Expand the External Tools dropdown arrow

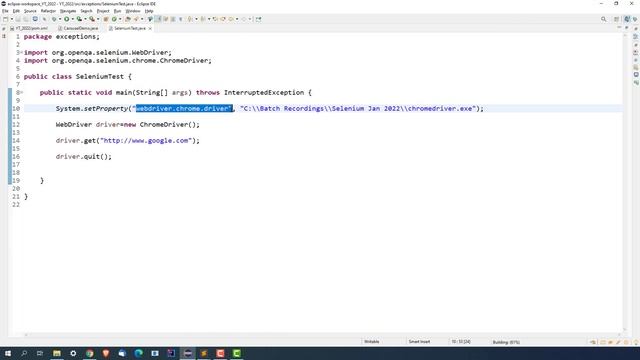point(98,19)
